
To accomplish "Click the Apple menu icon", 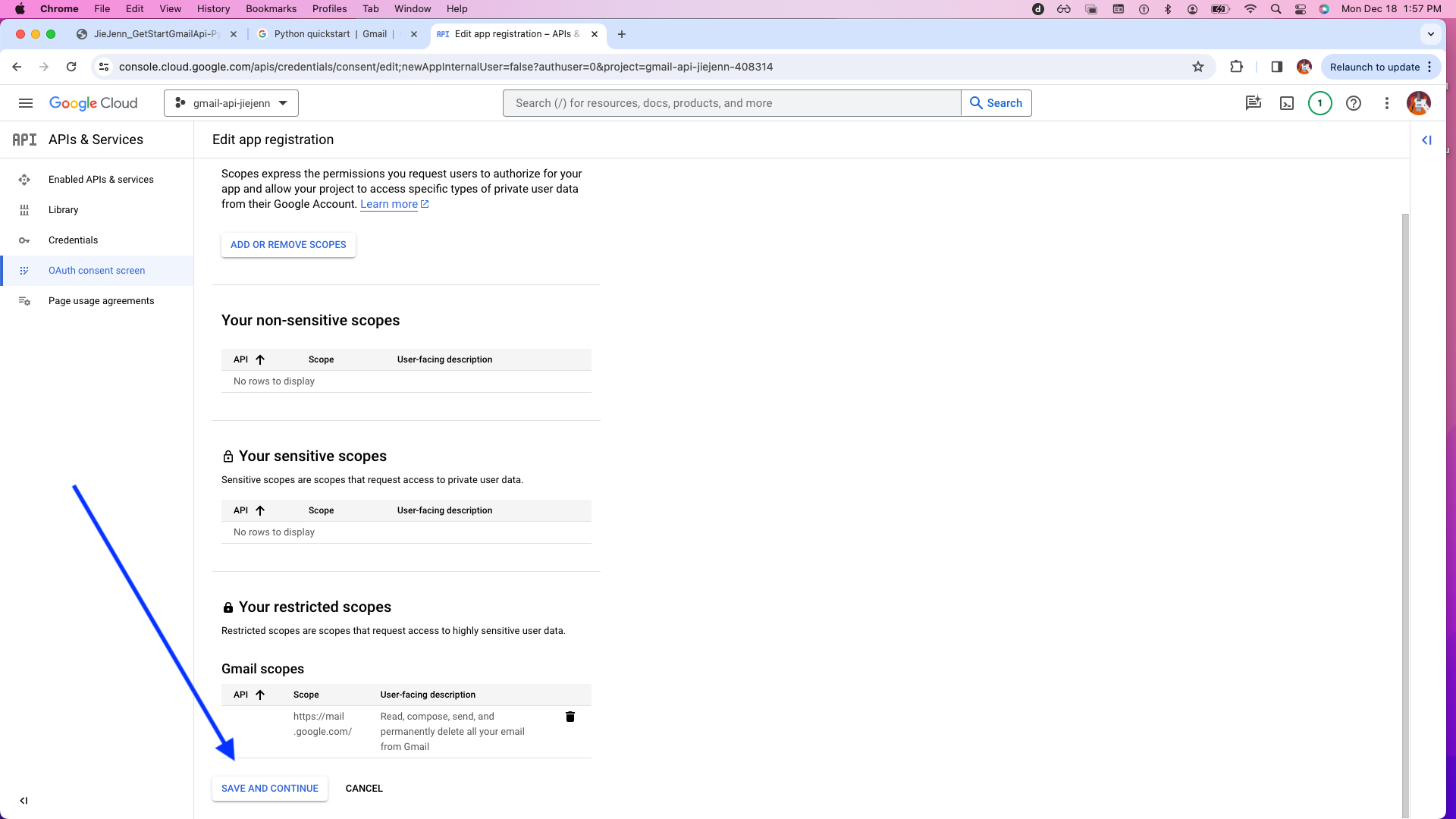I will pos(20,9).
